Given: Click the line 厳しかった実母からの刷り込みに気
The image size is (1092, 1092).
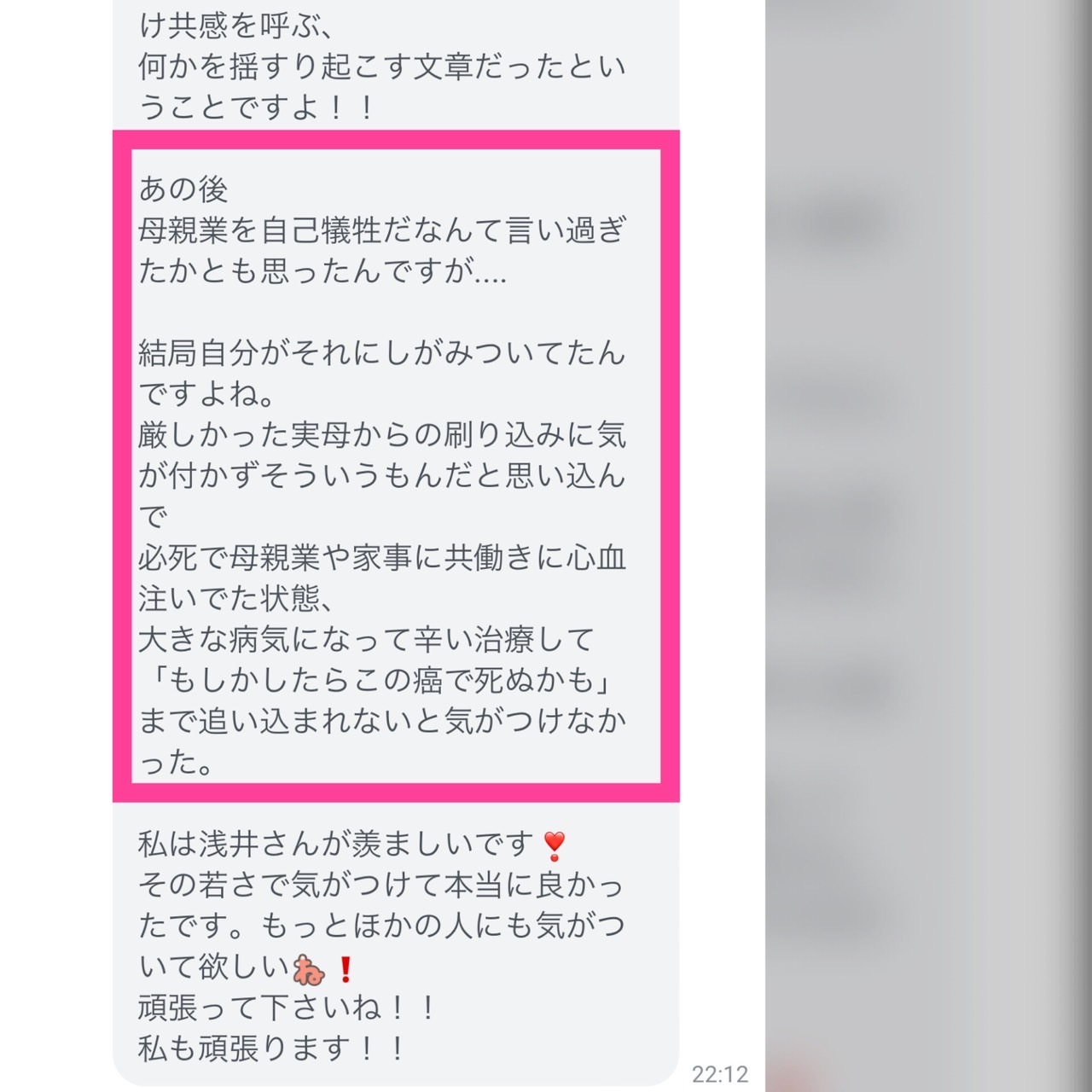Looking at the screenshot, I should 382,435.
